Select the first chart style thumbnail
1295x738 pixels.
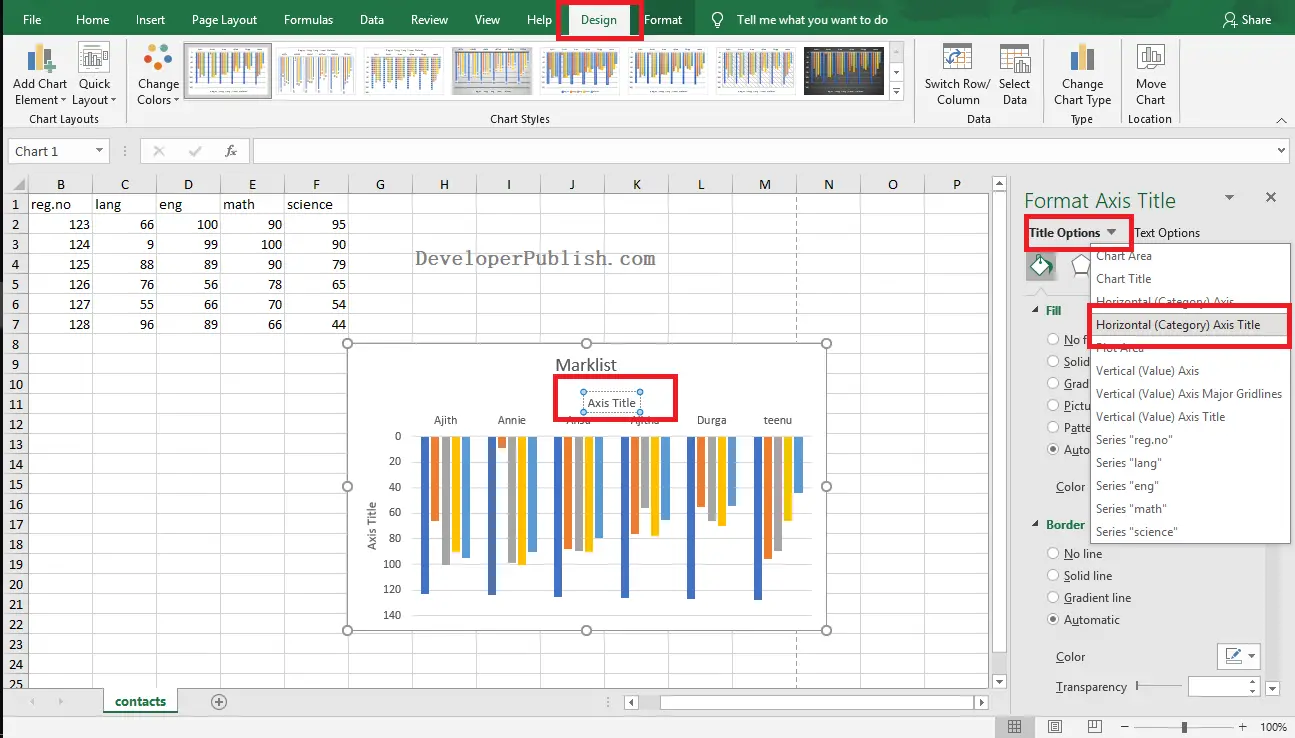click(227, 71)
